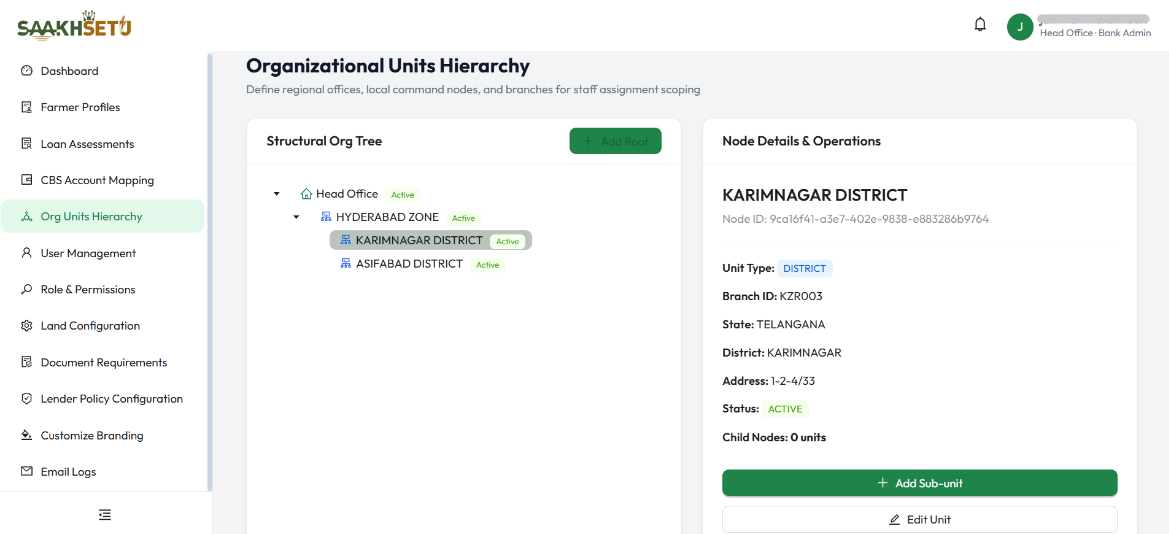This screenshot has width=1169, height=534.
Task: Click the ACTIVE status badge in details
Action: tap(786, 409)
